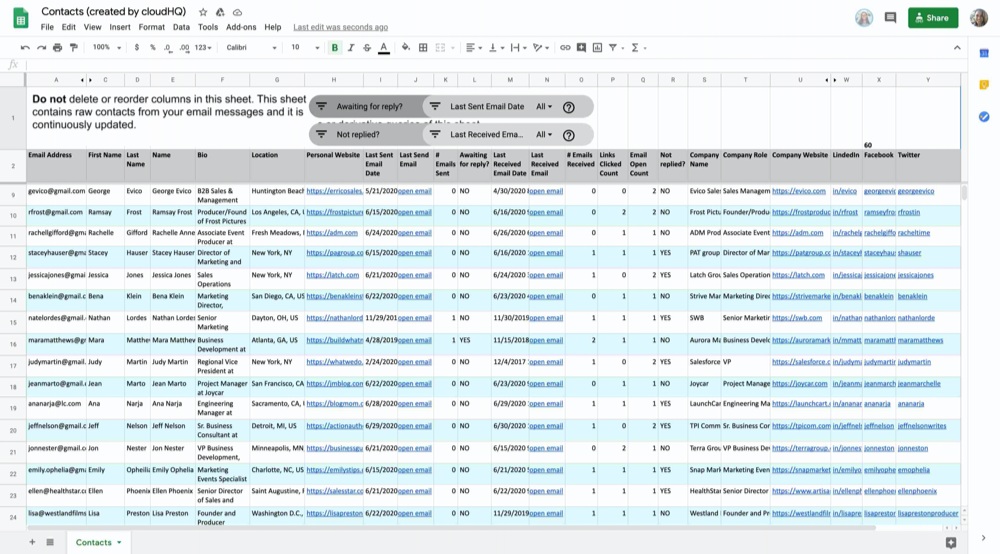
Task: Click the redo arrow in toolbar
Action: [x=41, y=48]
